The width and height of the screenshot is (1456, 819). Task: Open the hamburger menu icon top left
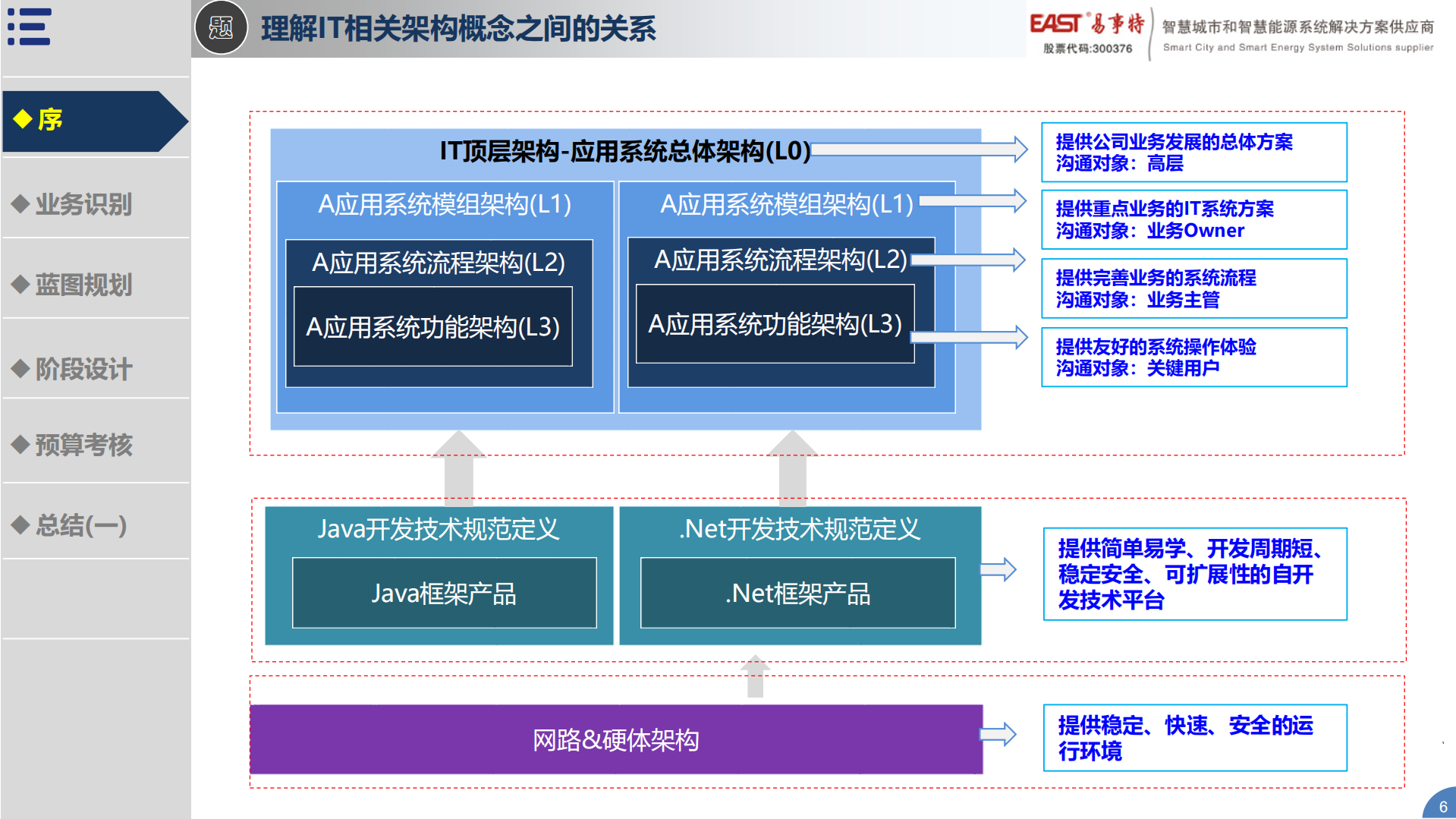coord(30,25)
